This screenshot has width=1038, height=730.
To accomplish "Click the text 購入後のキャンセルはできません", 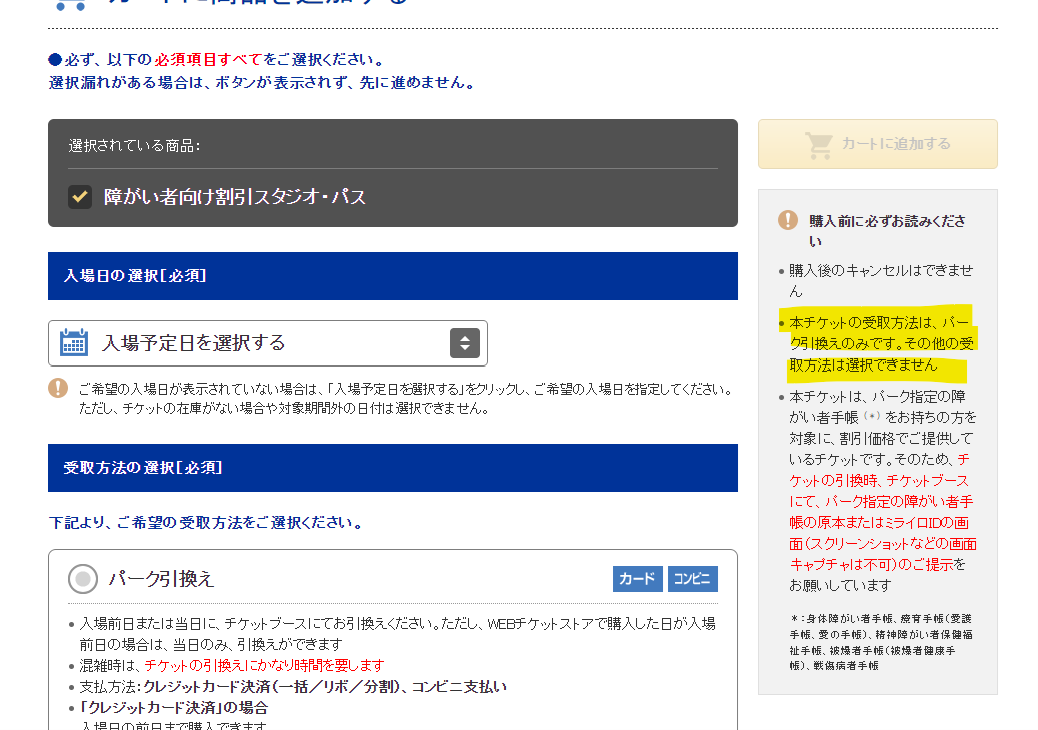I will coord(880,281).
